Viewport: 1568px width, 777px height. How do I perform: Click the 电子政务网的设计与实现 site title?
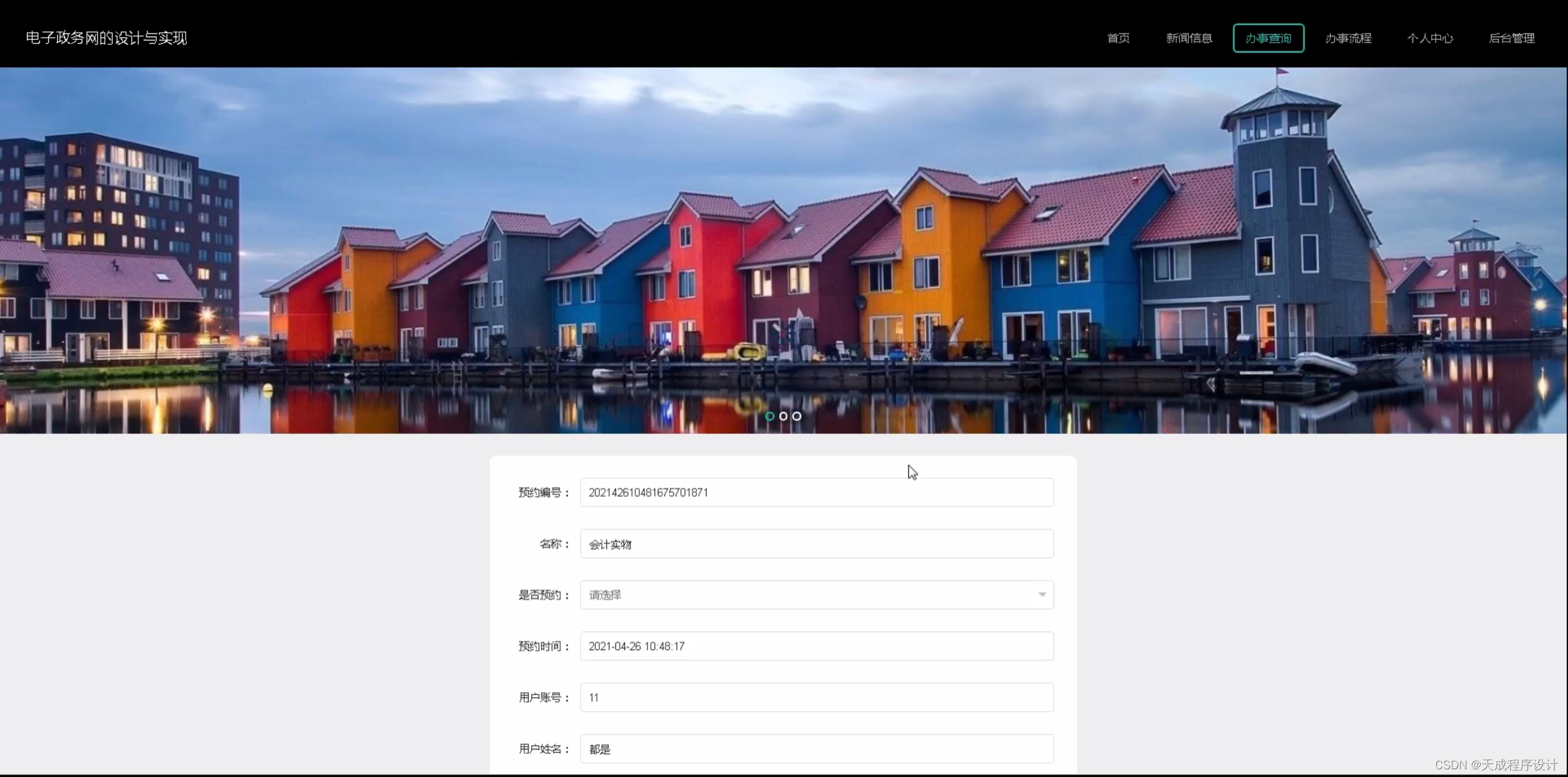106,38
